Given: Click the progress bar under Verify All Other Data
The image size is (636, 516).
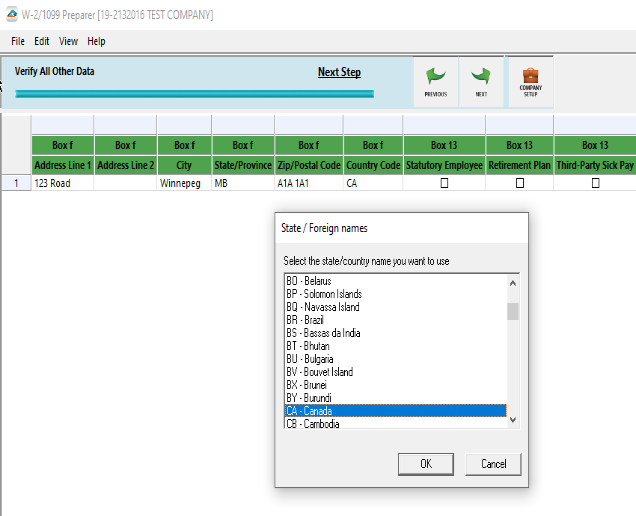Looking at the screenshot, I should [x=194, y=94].
